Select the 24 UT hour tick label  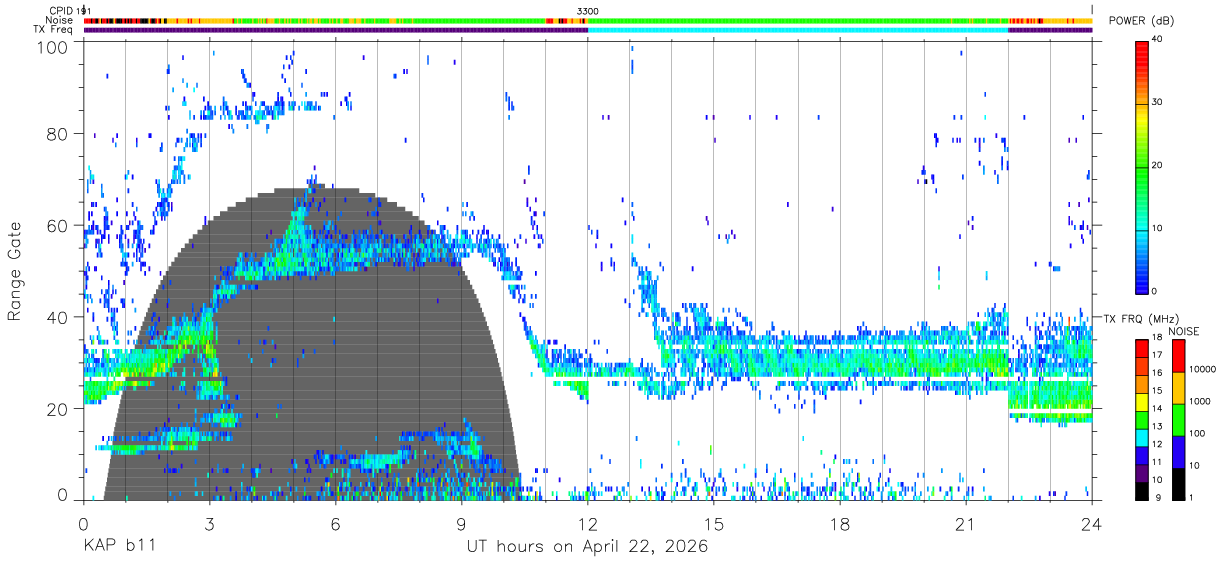[x=1092, y=523]
